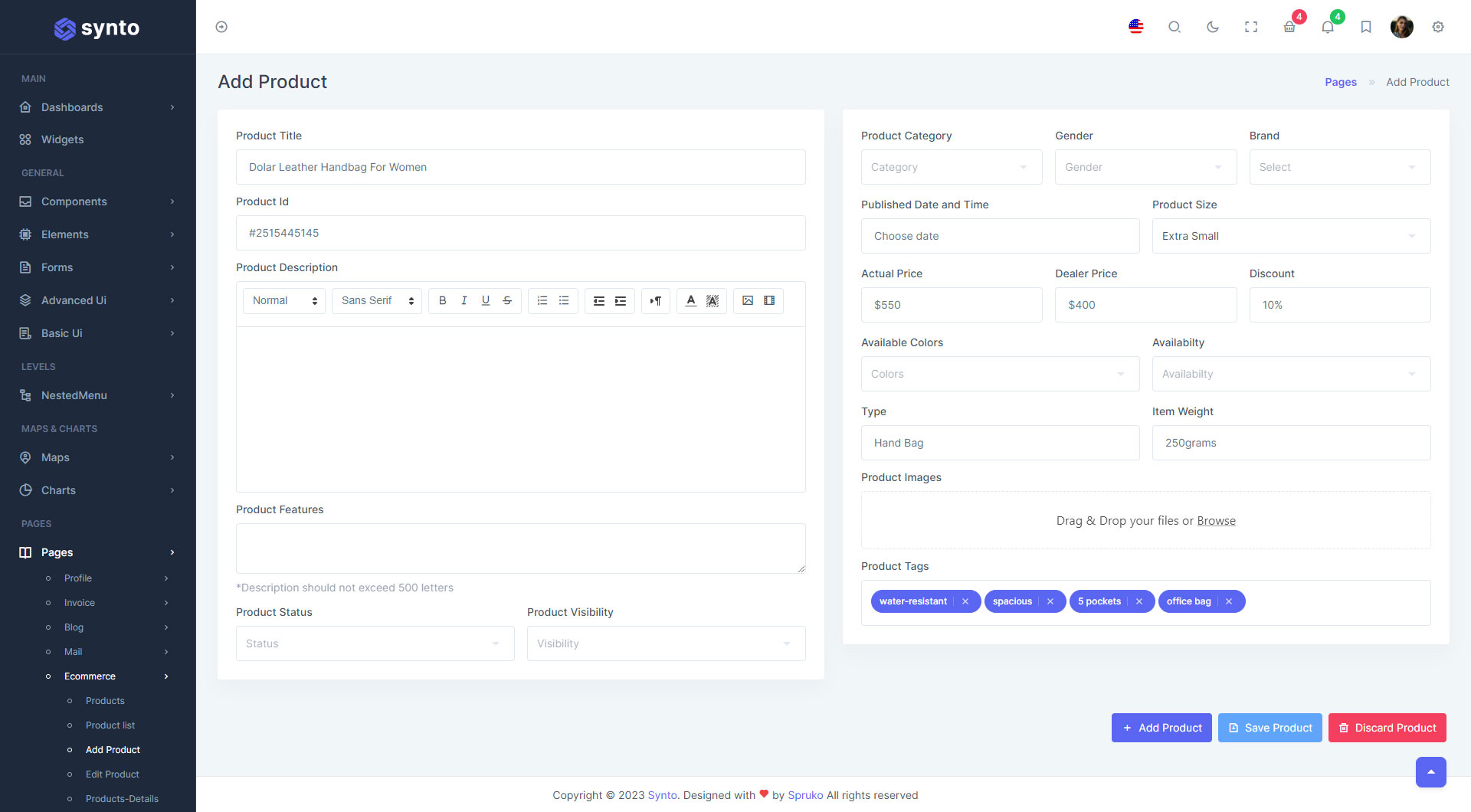Expand the Product Status dropdown
The width and height of the screenshot is (1471, 812).
point(375,643)
